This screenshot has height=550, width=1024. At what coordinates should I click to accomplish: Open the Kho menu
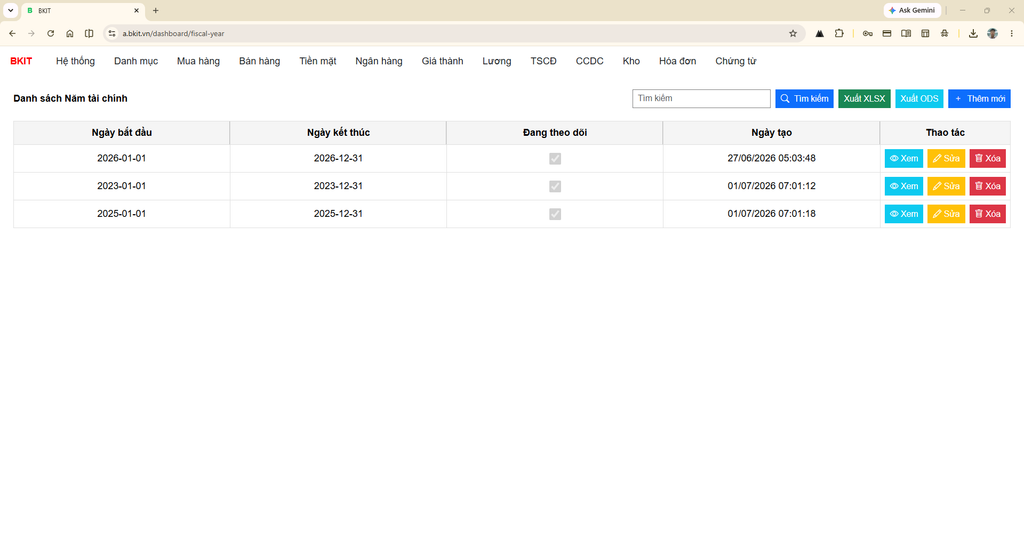pos(631,61)
